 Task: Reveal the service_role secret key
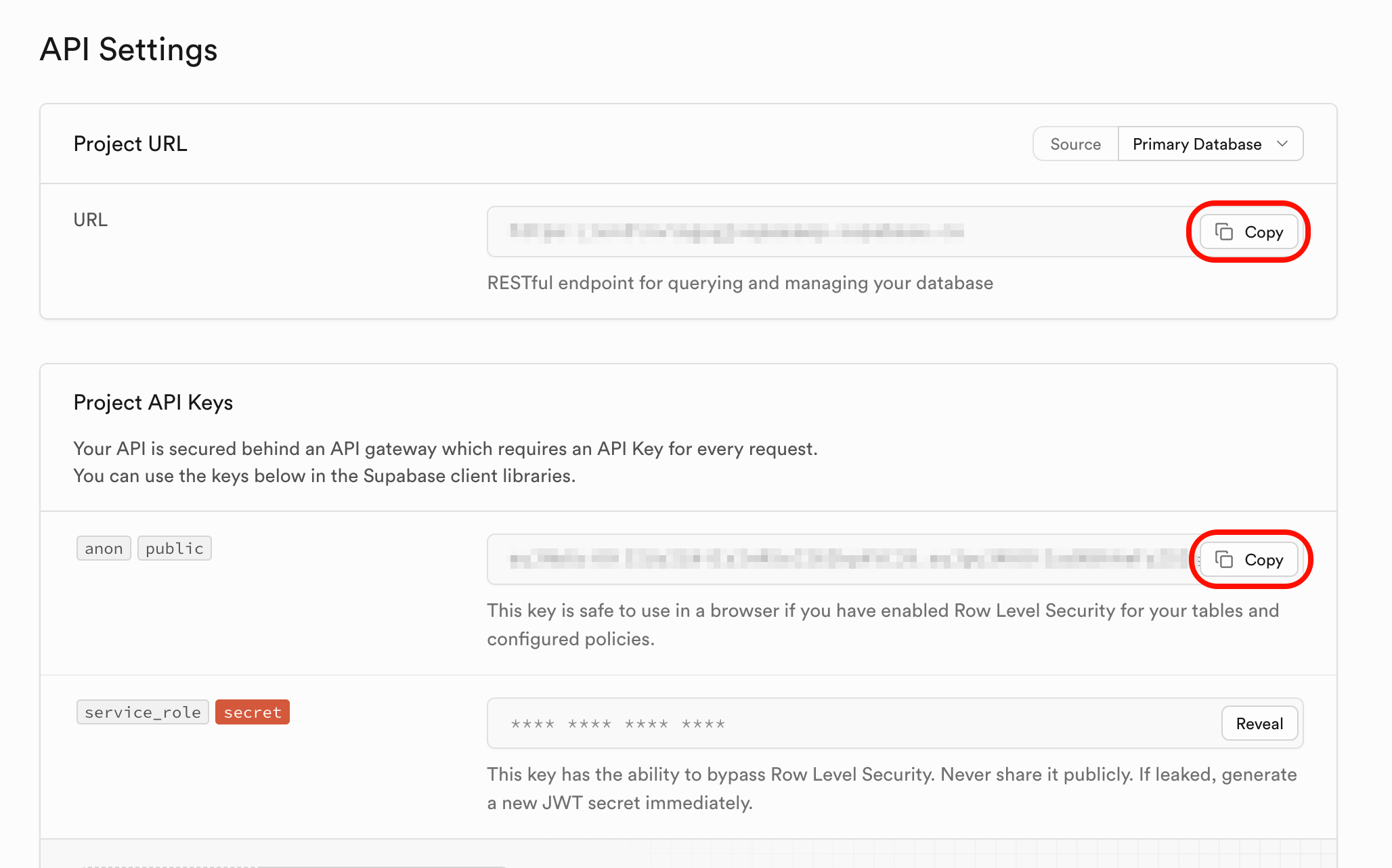coord(1259,723)
